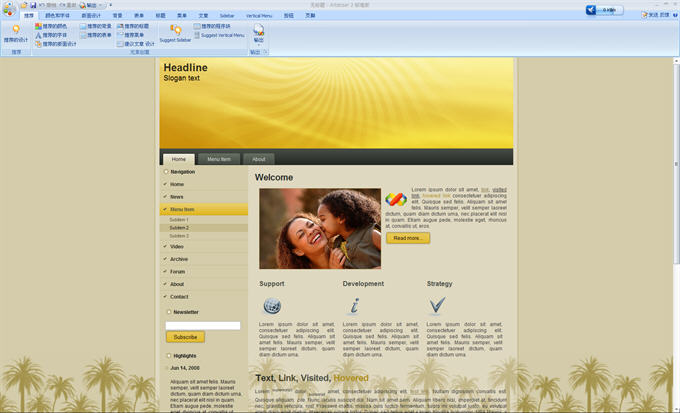Open the quick access toolbar customize dropdown
This screenshot has height=413, width=680.
click(x=111, y=5)
